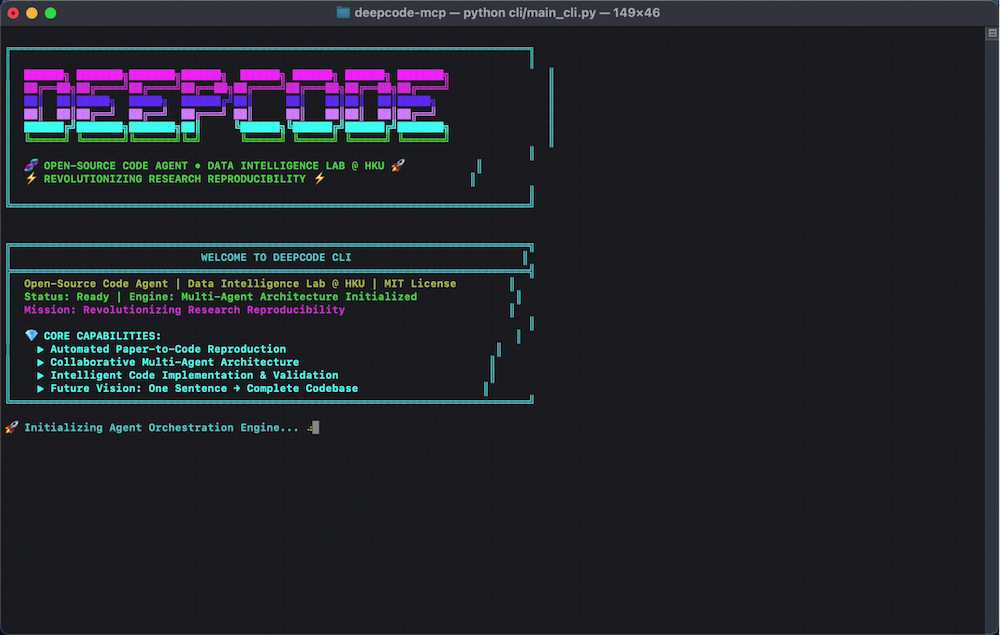Expand the Collaborative Multi-Agent Architecture arrow bullet
This screenshot has height=635, width=1000.
[x=41, y=362]
